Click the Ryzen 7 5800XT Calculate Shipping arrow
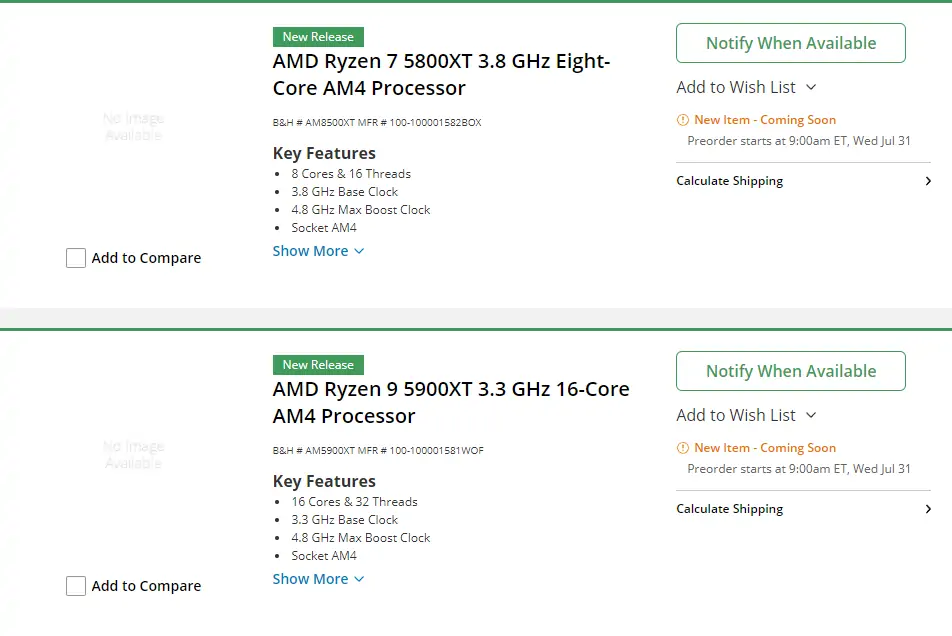 click(x=928, y=181)
